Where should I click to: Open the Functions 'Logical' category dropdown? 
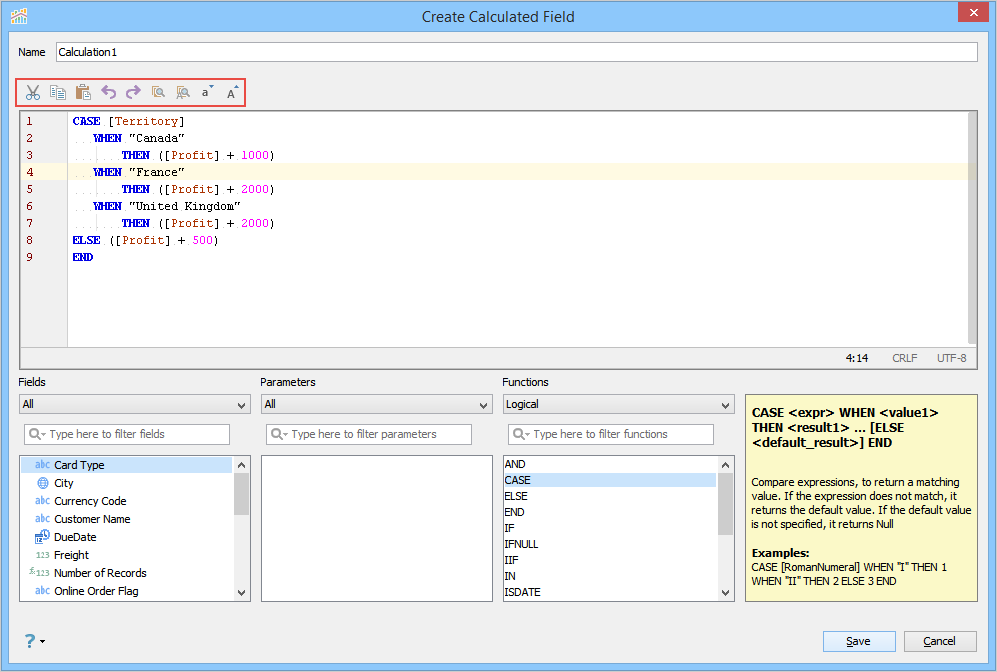point(619,404)
